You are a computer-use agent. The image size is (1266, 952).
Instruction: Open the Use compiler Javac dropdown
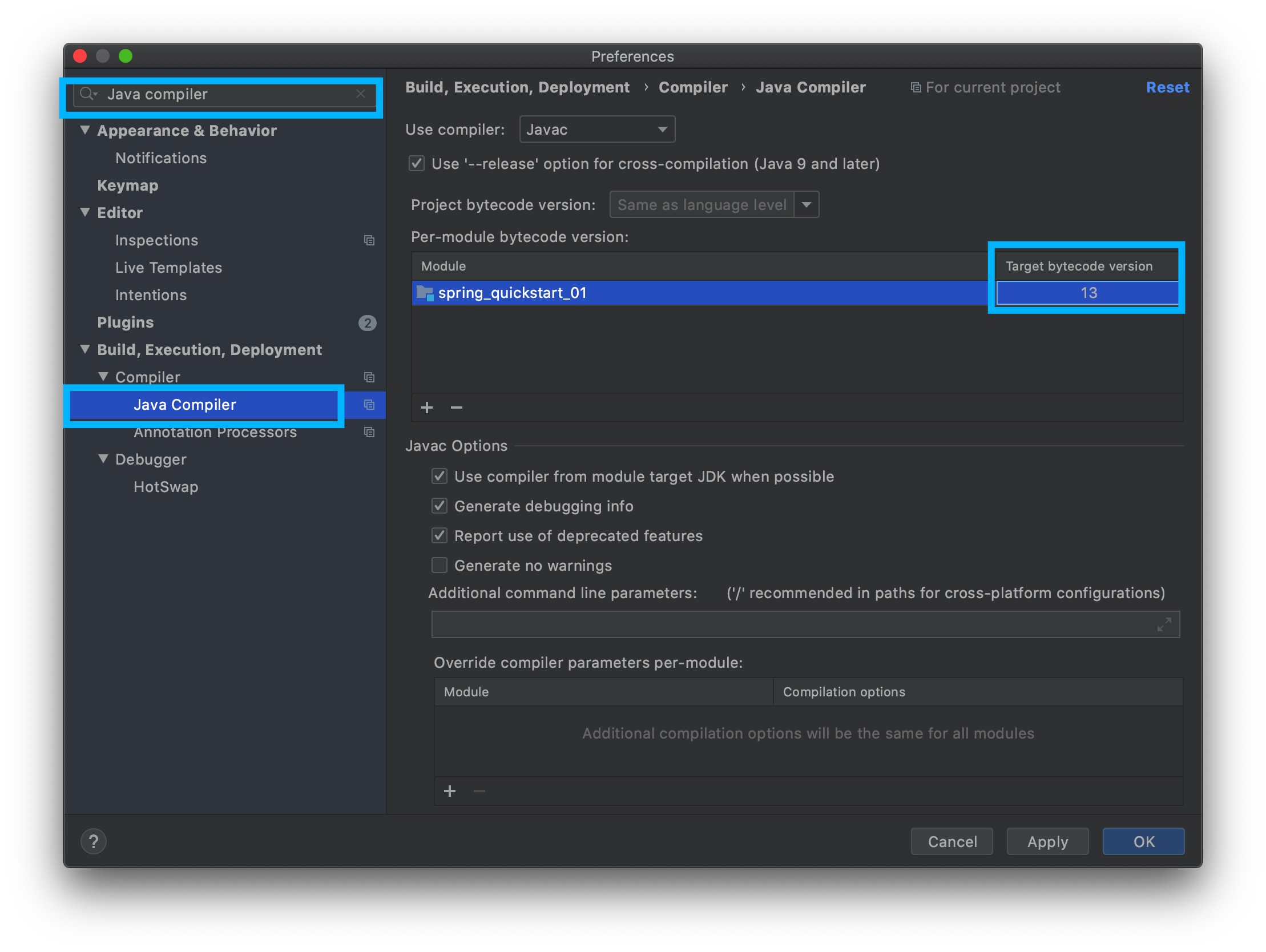tap(597, 130)
